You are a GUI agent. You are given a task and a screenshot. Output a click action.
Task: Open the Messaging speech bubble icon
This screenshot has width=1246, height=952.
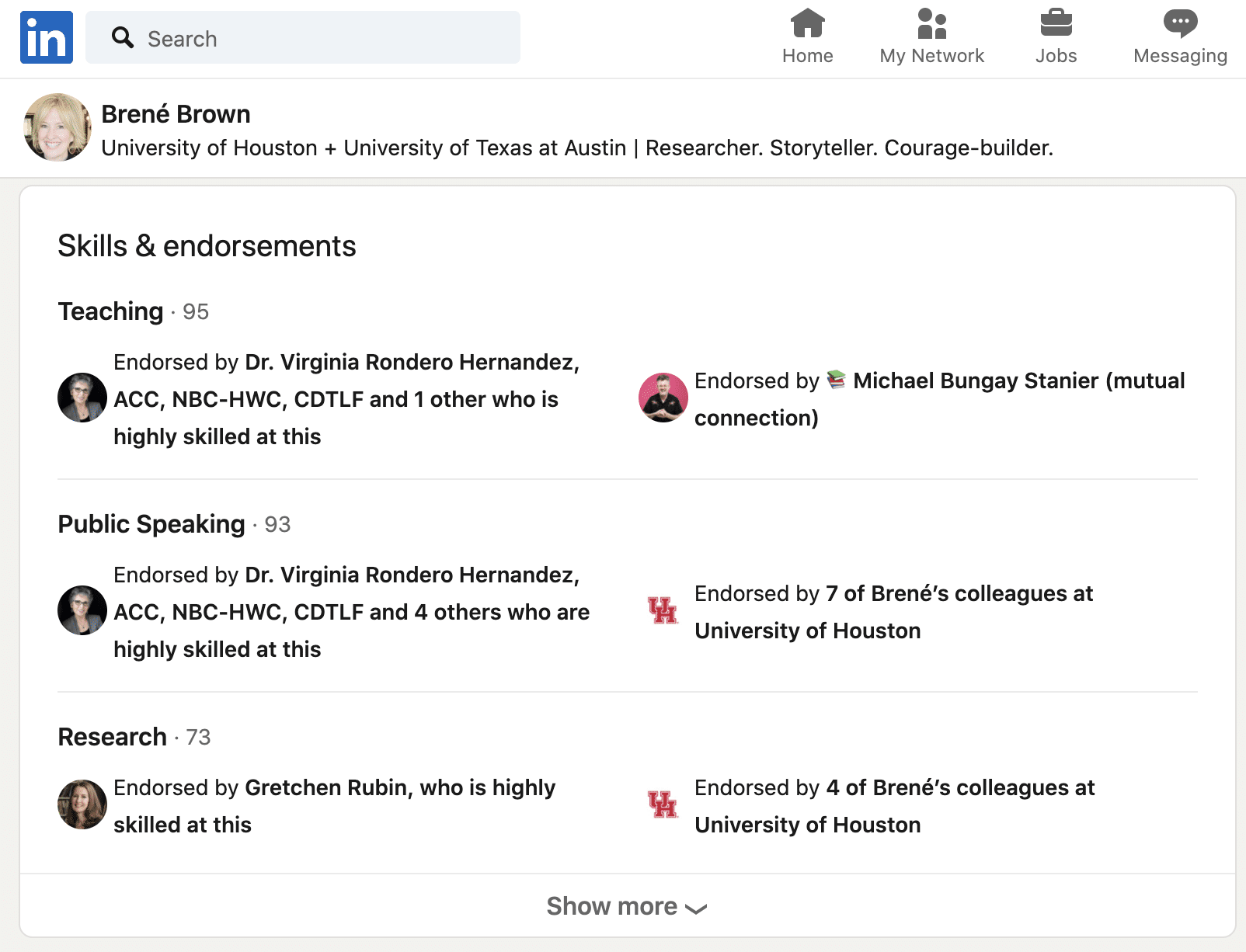[x=1180, y=23]
